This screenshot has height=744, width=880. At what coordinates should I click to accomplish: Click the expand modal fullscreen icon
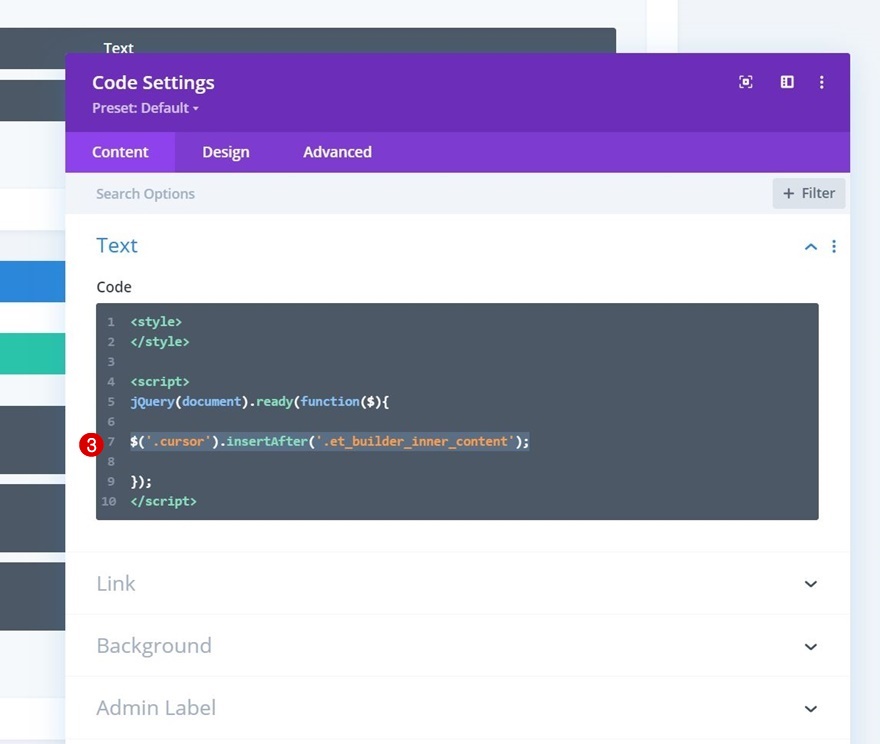click(746, 82)
